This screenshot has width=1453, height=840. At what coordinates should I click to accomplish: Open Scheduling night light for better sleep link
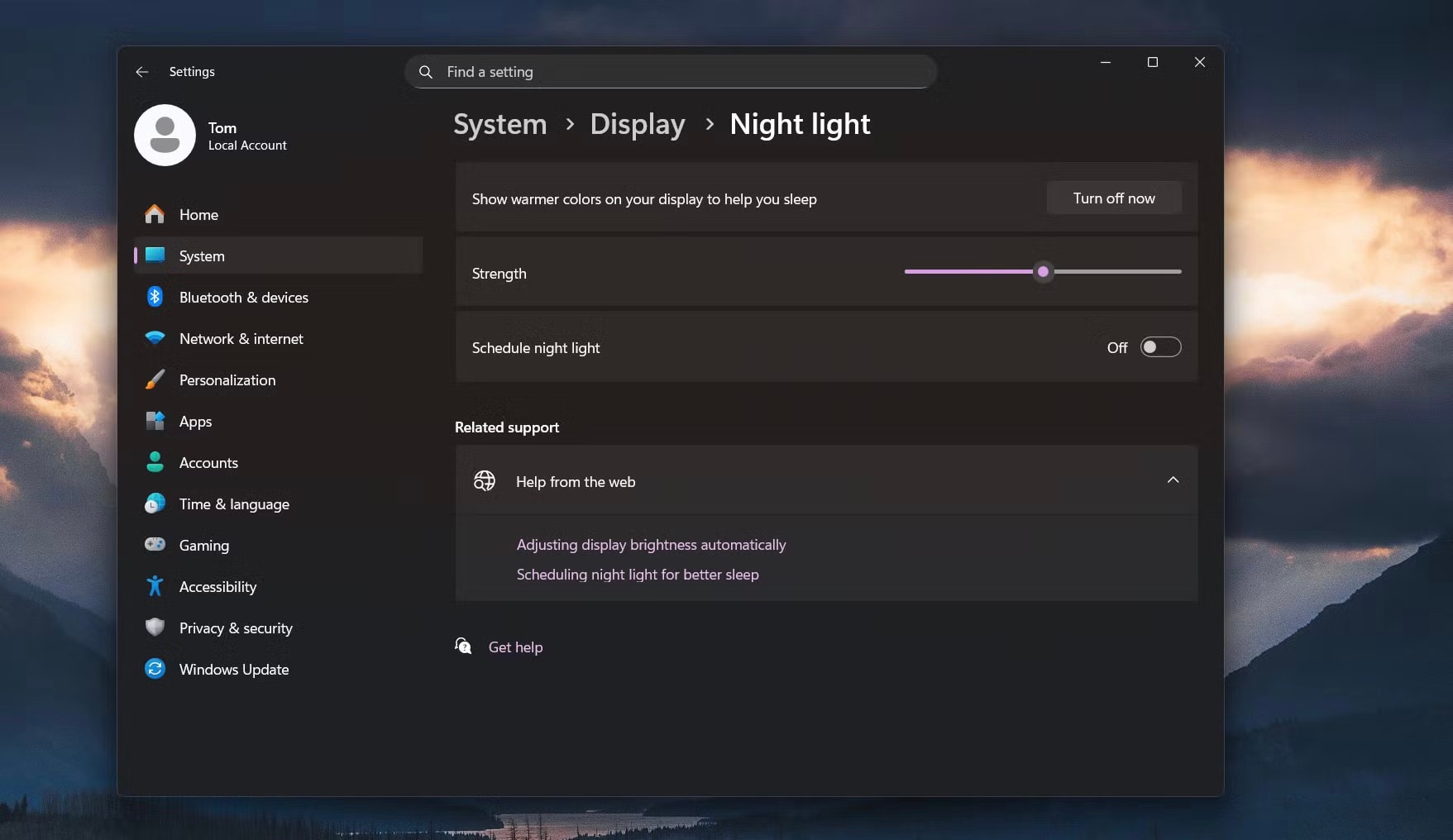tap(637, 575)
